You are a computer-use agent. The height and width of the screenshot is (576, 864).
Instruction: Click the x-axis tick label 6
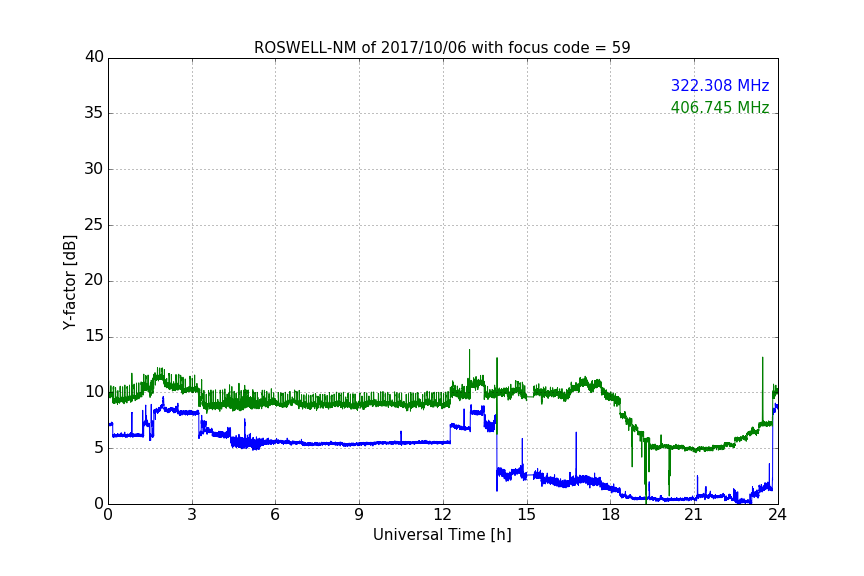tap(275, 515)
